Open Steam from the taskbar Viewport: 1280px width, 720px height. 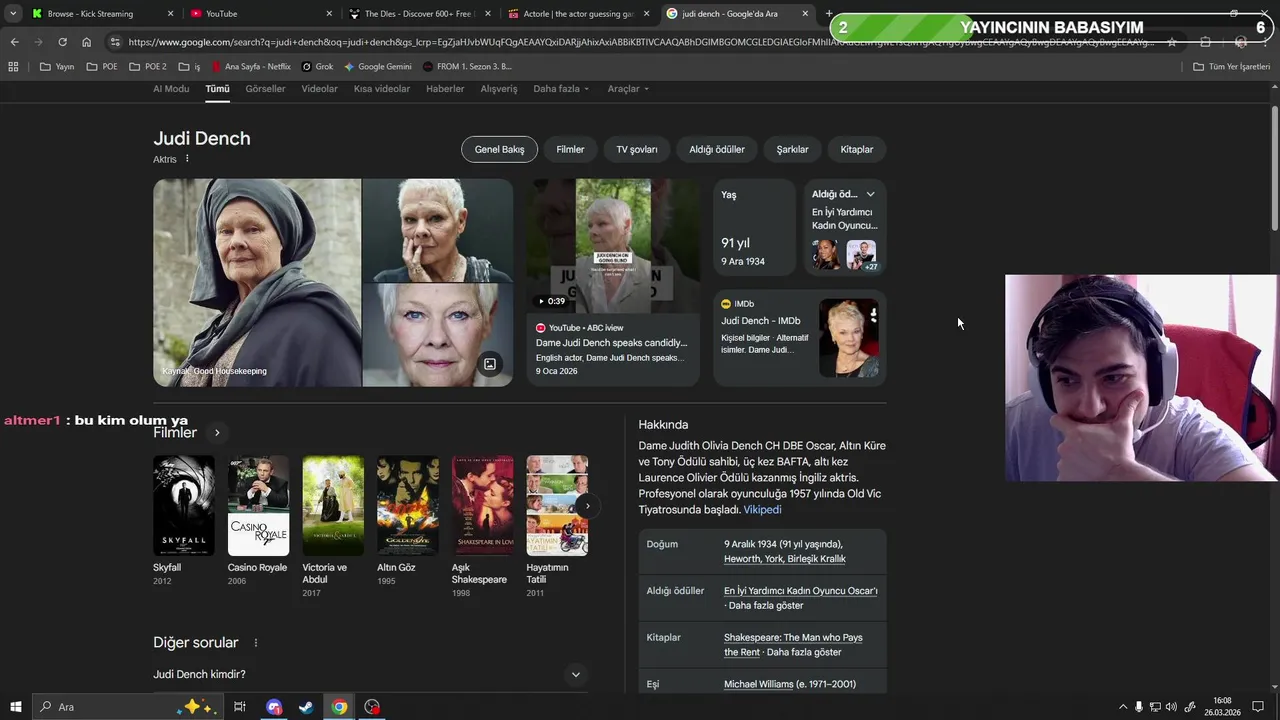[x=306, y=707]
